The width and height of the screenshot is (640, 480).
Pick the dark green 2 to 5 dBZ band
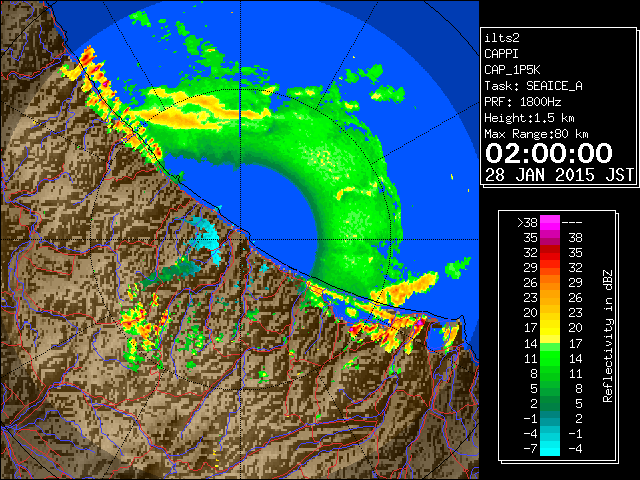coord(550,403)
